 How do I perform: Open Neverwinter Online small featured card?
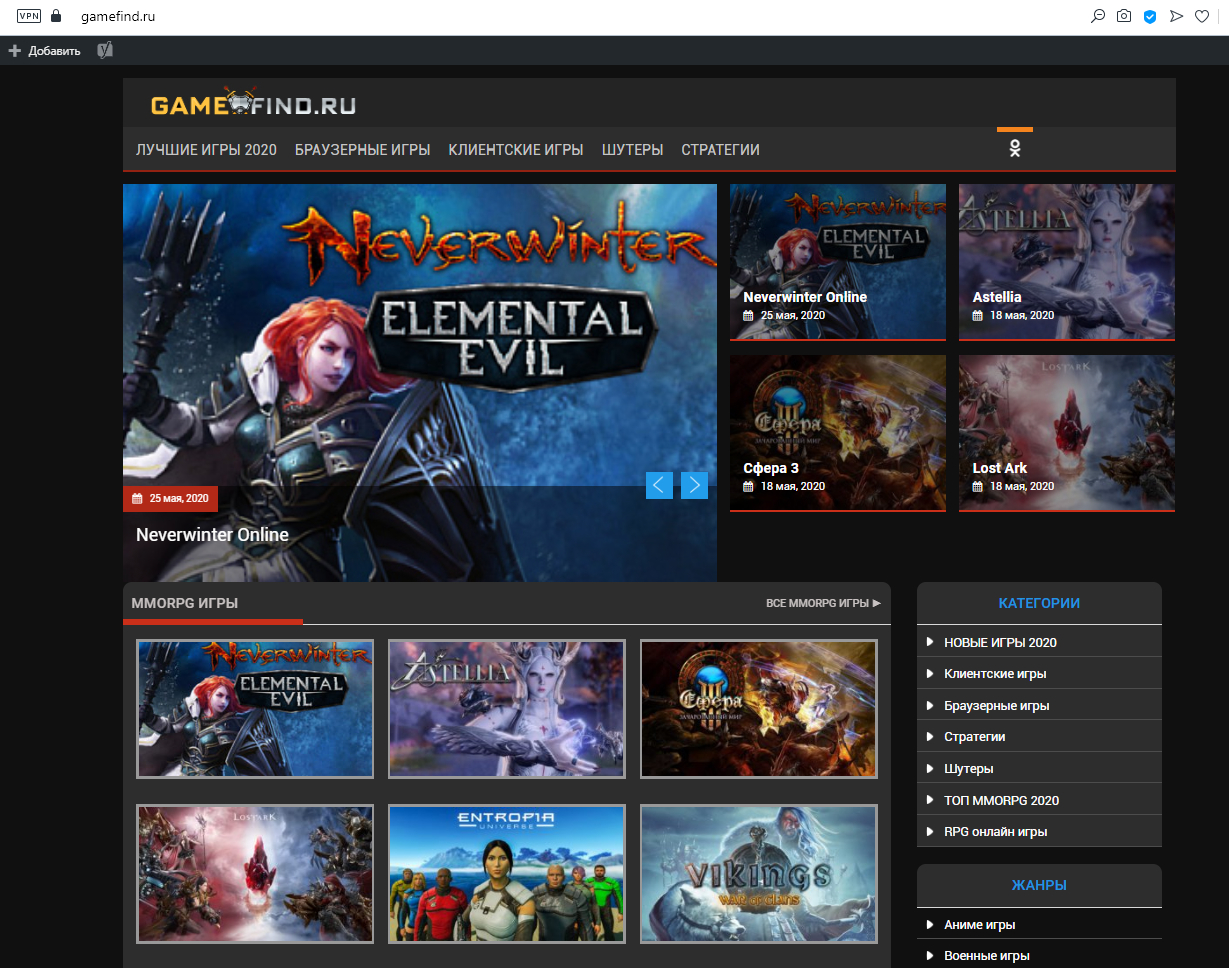pos(838,262)
